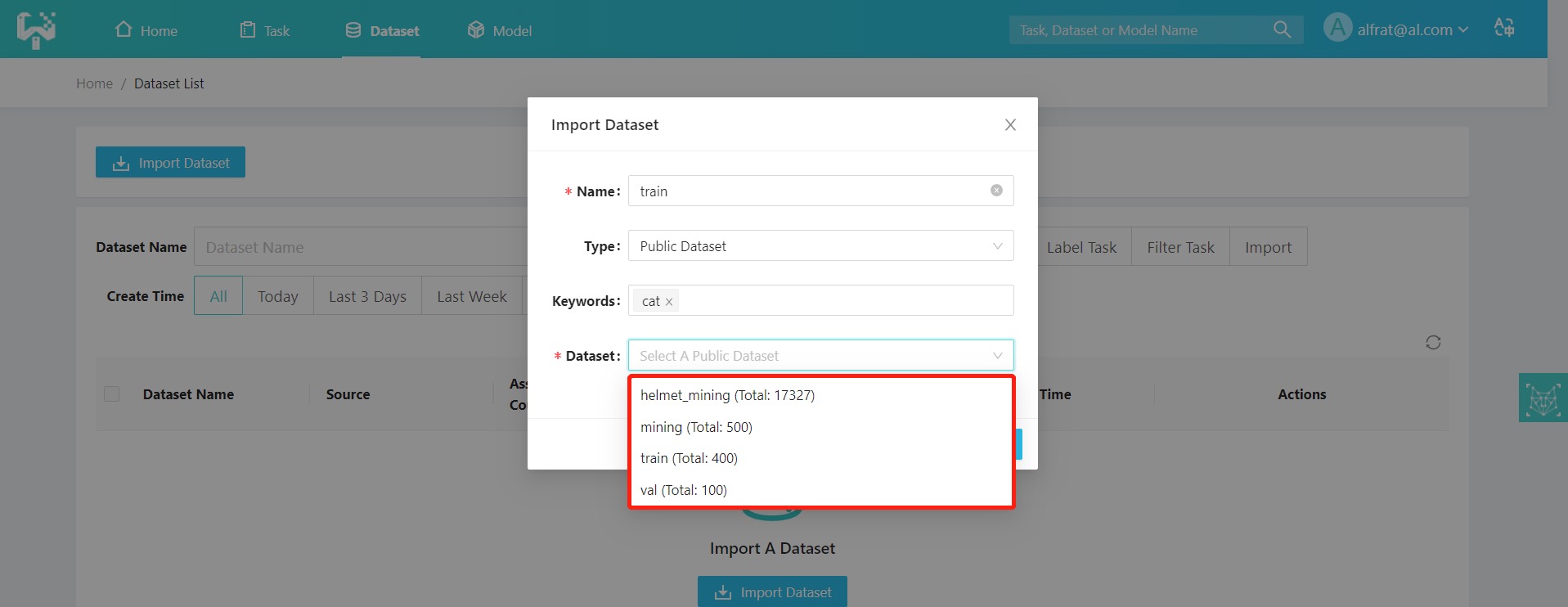The image size is (1568, 607).
Task: Select the Last 3 Days filter
Action: pyautogui.click(x=367, y=296)
